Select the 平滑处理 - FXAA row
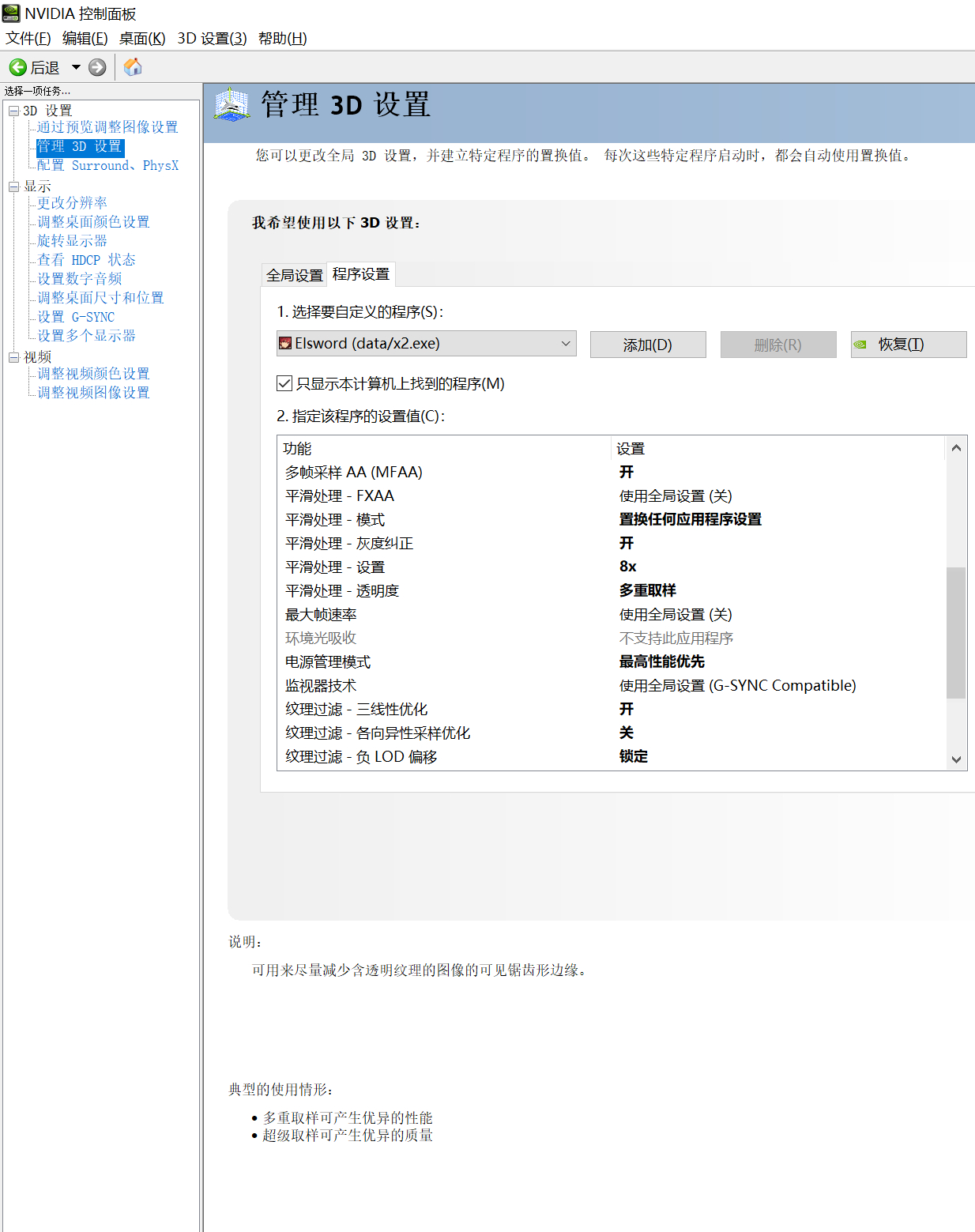The height and width of the screenshot is (1232, 975). click(x=612, y=495)
